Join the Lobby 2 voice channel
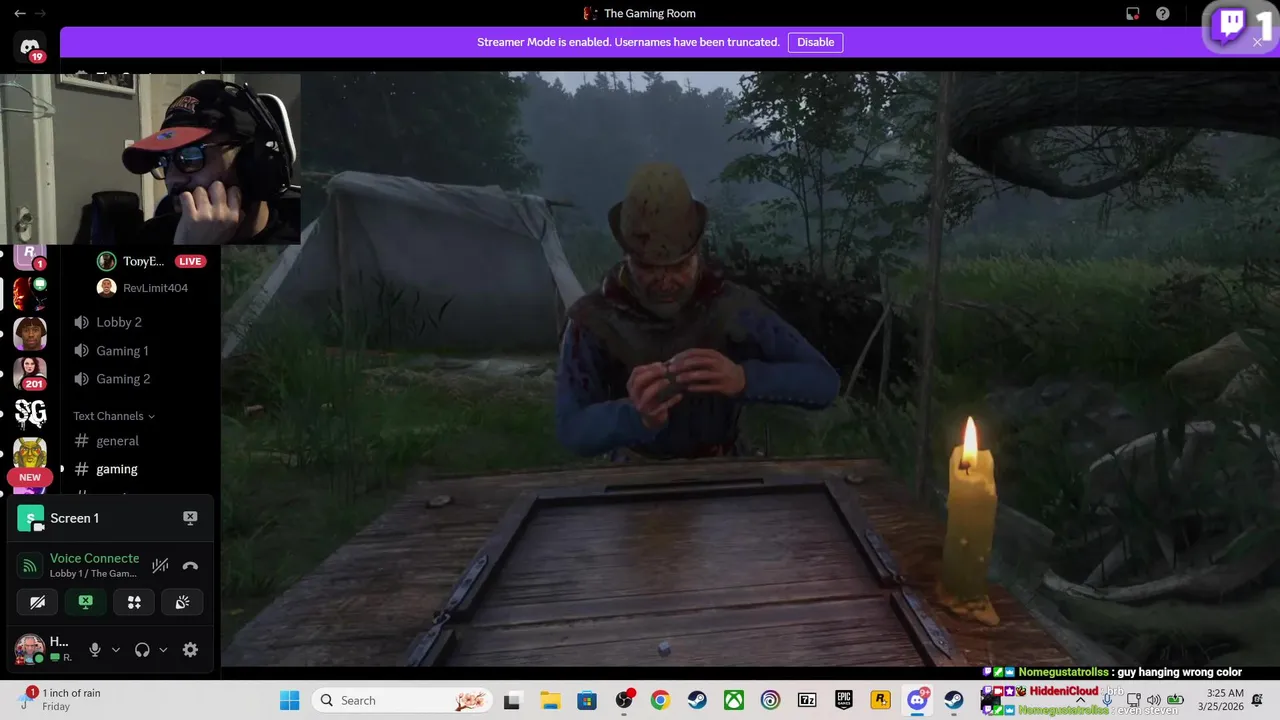 coord(119,322)
